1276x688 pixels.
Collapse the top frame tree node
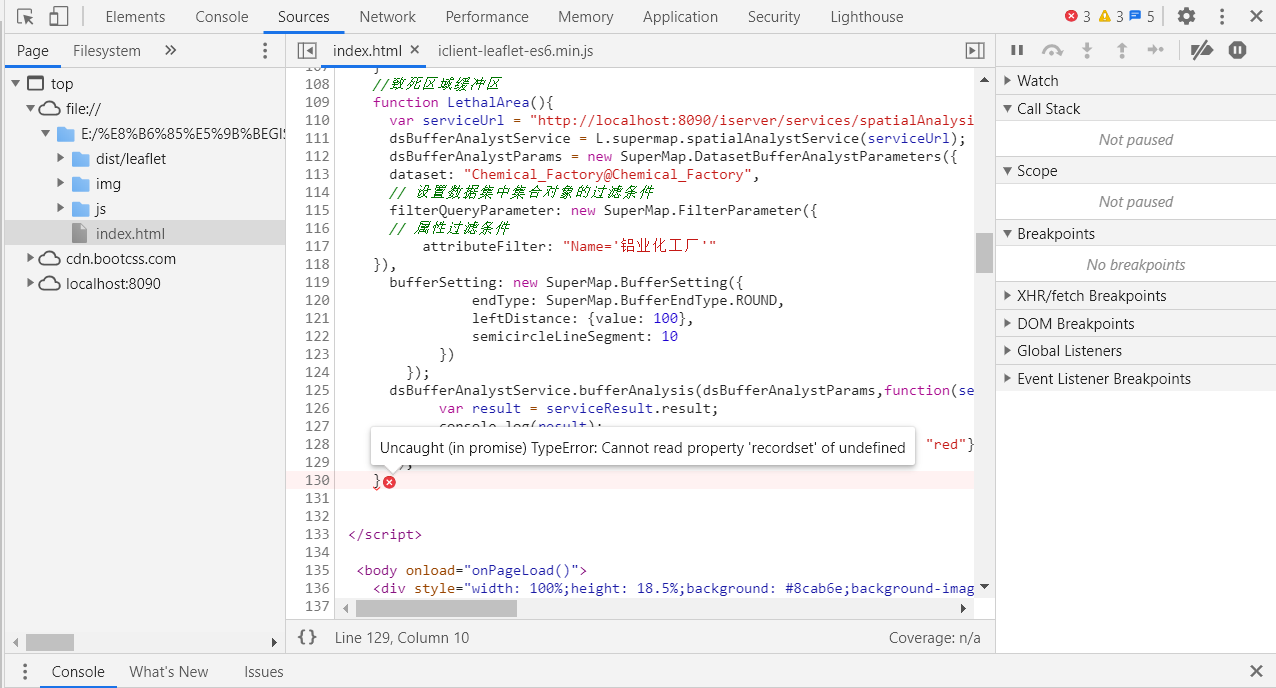(15, 84)
